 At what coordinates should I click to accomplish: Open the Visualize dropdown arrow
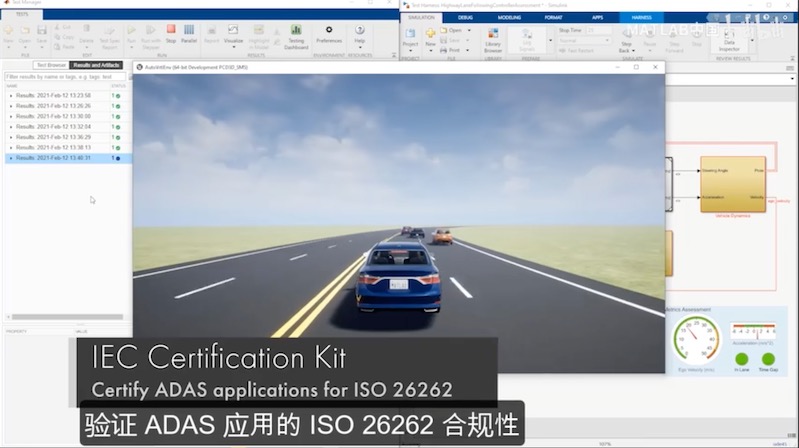click(x=233, y=47)
